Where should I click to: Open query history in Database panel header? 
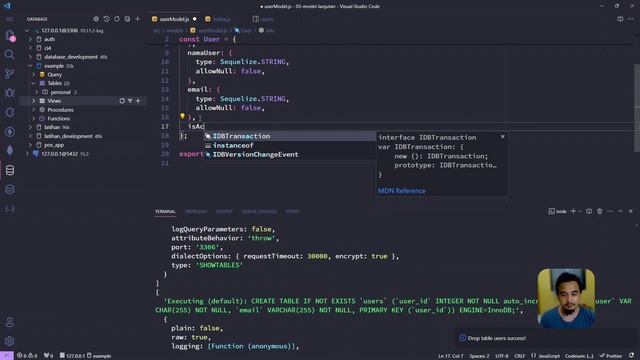[x=107, y=19]
